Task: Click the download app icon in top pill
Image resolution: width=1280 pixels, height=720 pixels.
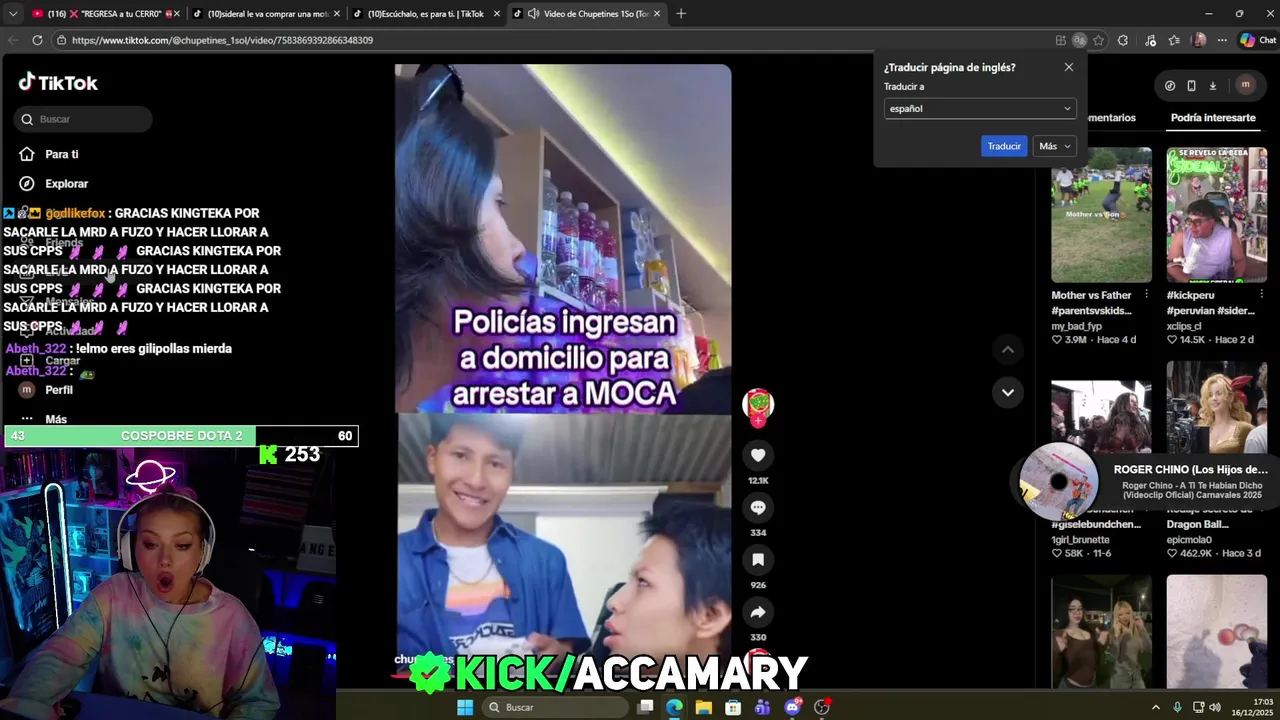Action: tap(1212, 85)
